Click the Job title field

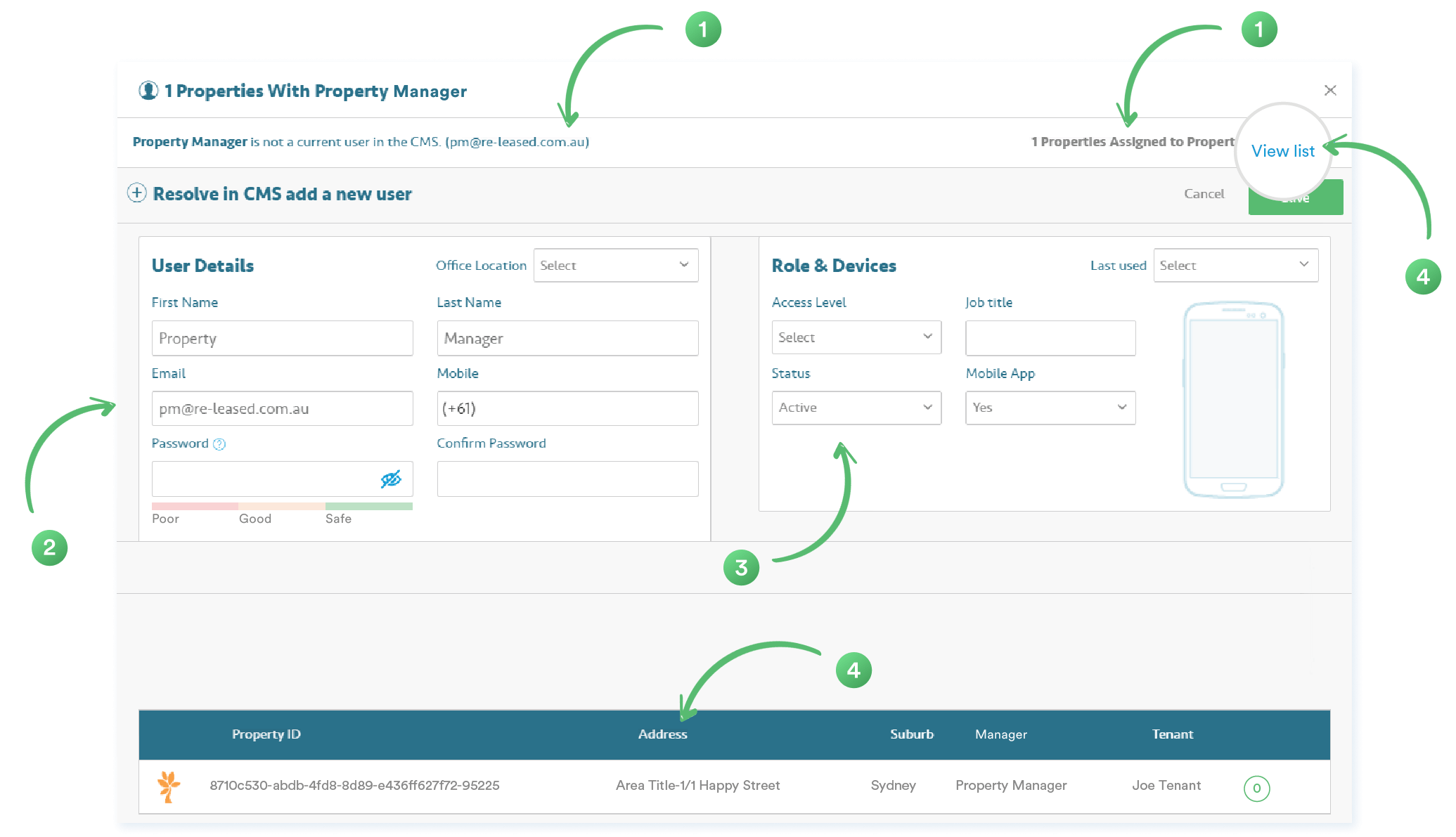[x=1050, y=338]
